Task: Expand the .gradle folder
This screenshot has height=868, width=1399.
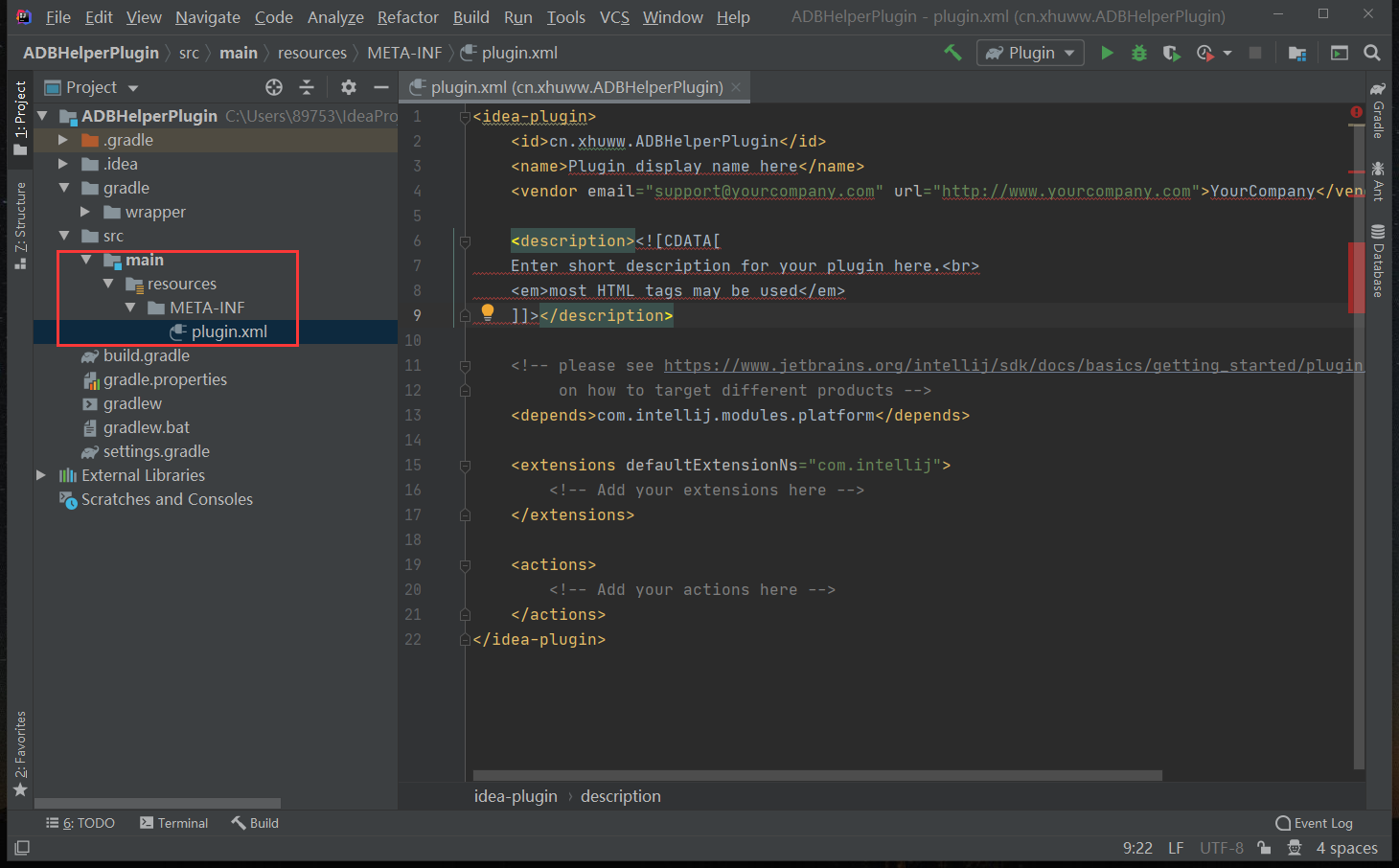Action: point(62,139)
